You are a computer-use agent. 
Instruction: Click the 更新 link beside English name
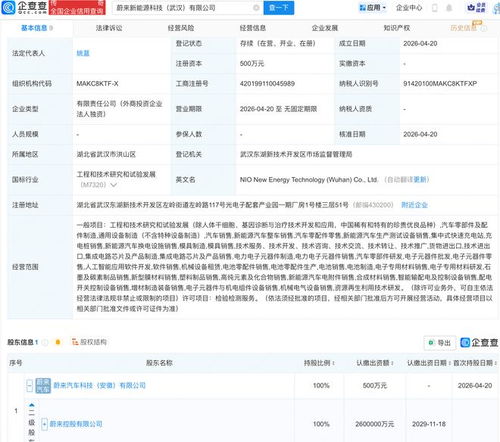pyautogui.click(x=419, y=180)
